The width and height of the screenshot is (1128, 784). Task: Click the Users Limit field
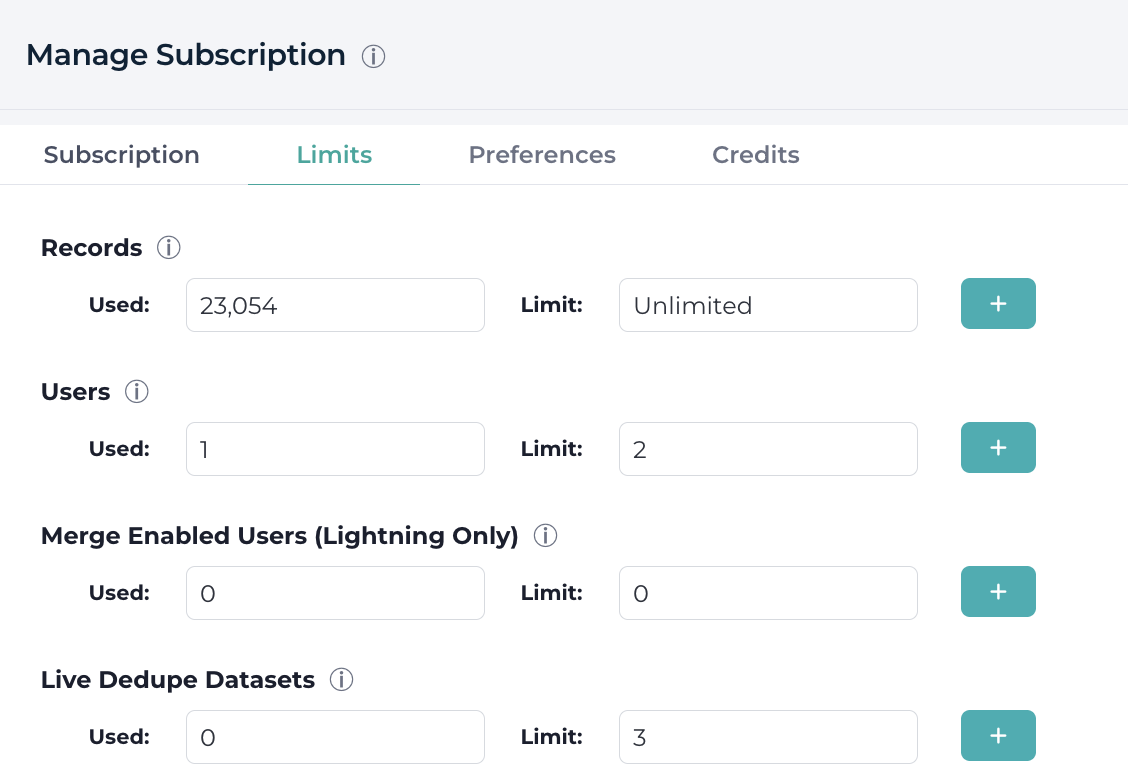768,449
